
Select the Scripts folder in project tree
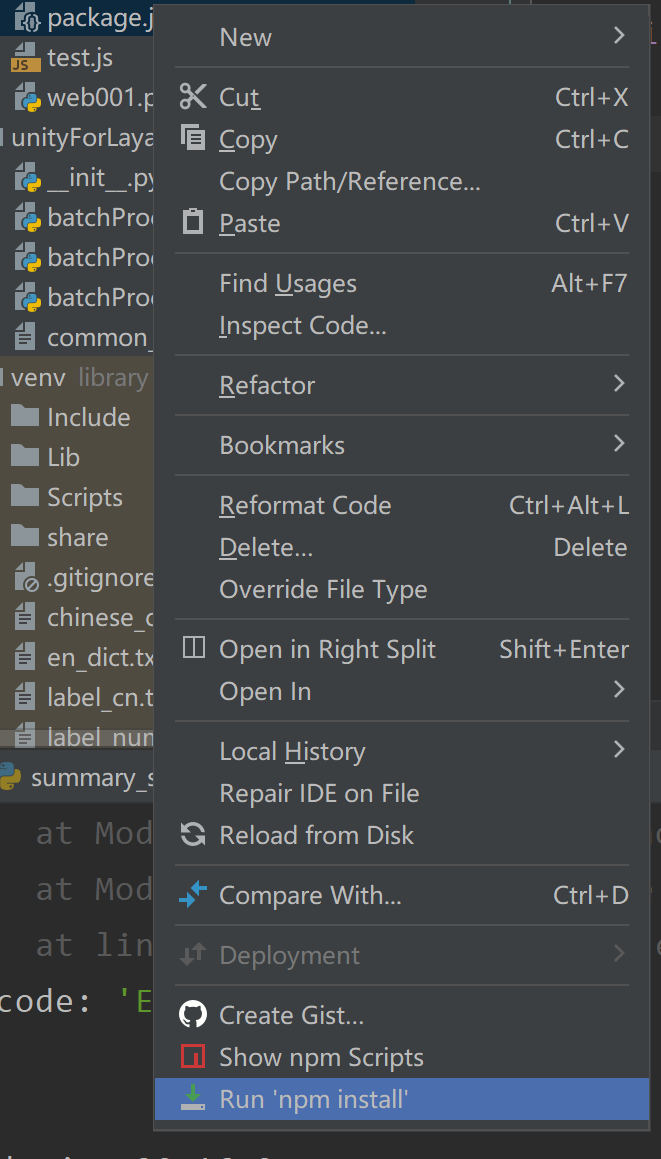84,497
